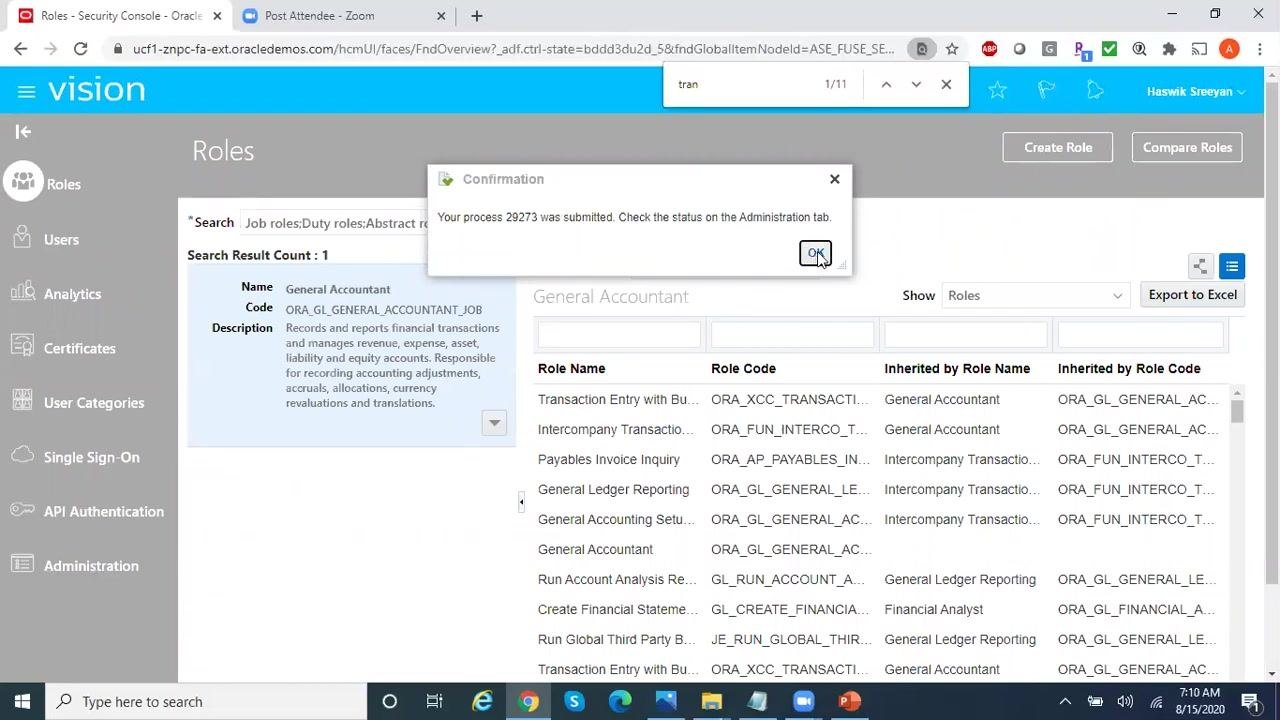Focus the Role Code filter field
This screenshot has width=1280, height=720.
coord(792,334)
